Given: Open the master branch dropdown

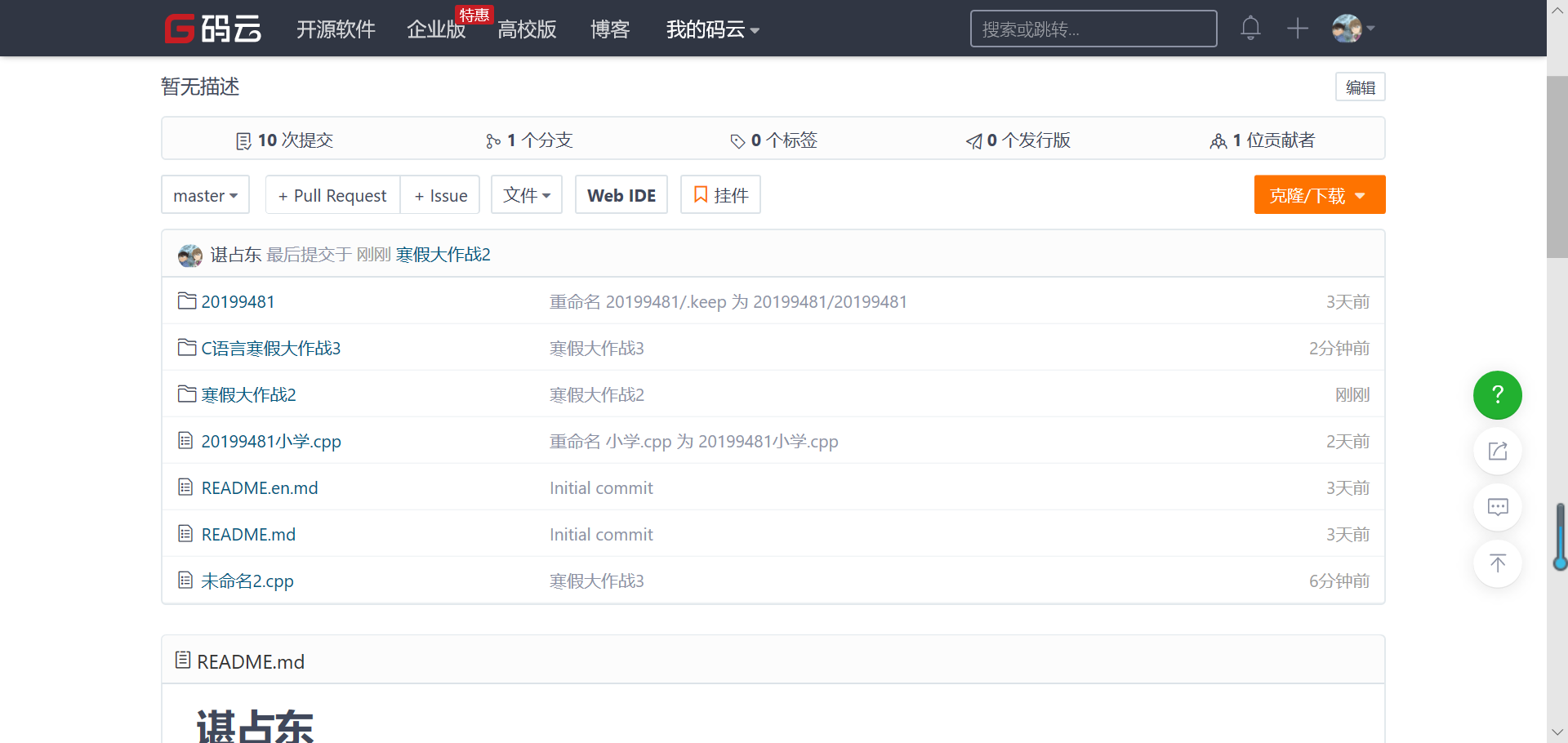Looking at the screenshot, I should [x=205, y=195].
